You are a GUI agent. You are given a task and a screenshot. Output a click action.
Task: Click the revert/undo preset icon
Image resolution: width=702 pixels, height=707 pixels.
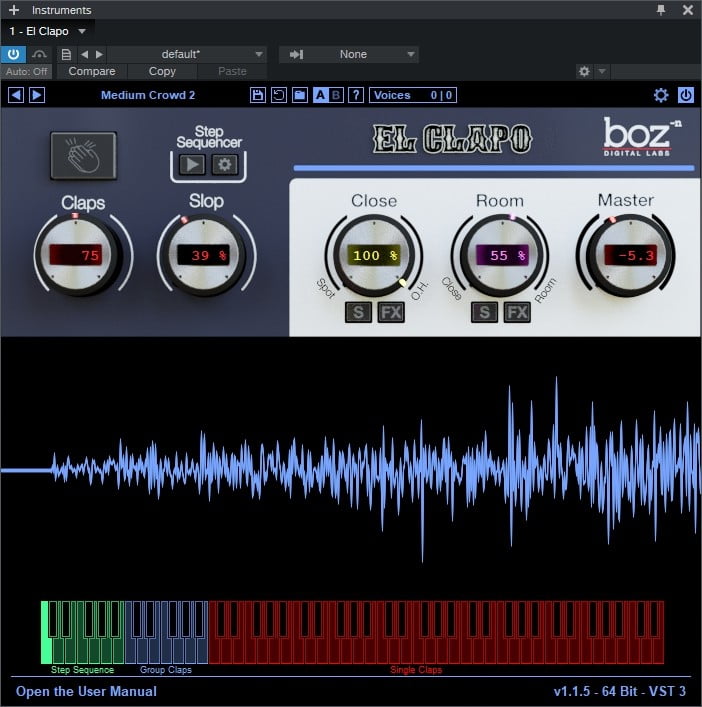click(x=279, y=95)
